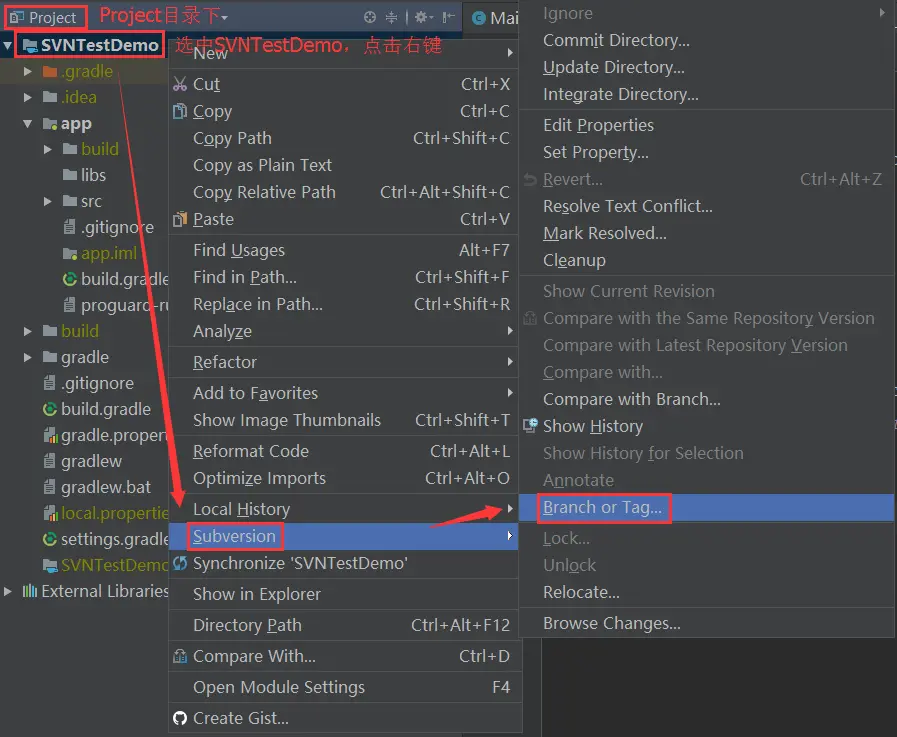Click the settings.gradle file icon

(x=50, y=539)
